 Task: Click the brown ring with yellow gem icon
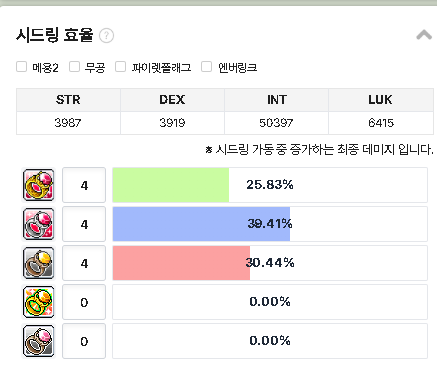pyautogui.click(x=38, y=263)
